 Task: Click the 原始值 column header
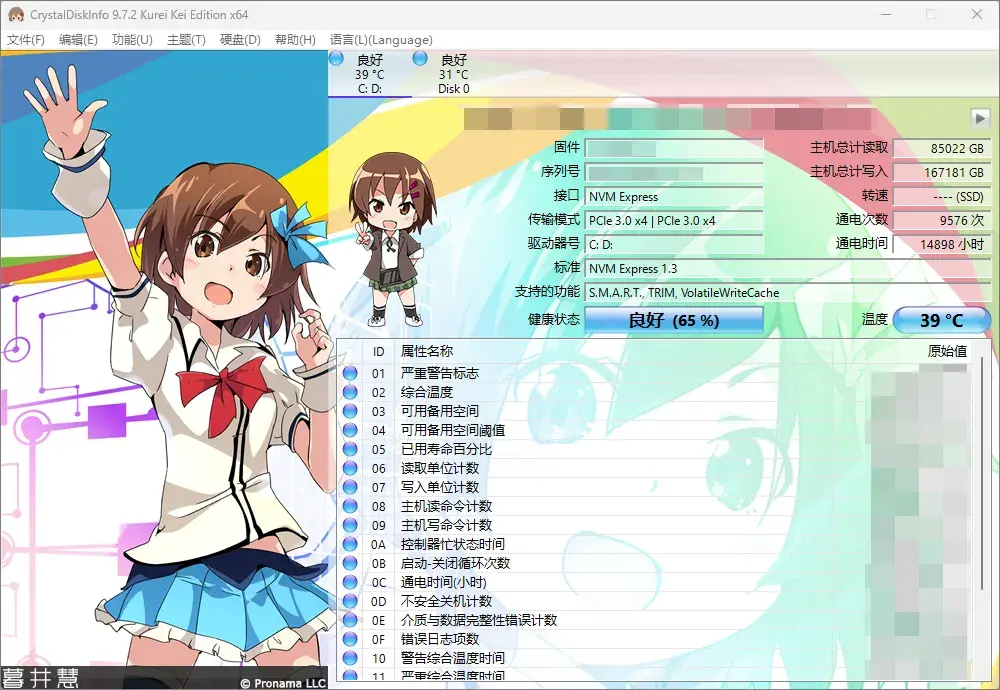point(947,351)
